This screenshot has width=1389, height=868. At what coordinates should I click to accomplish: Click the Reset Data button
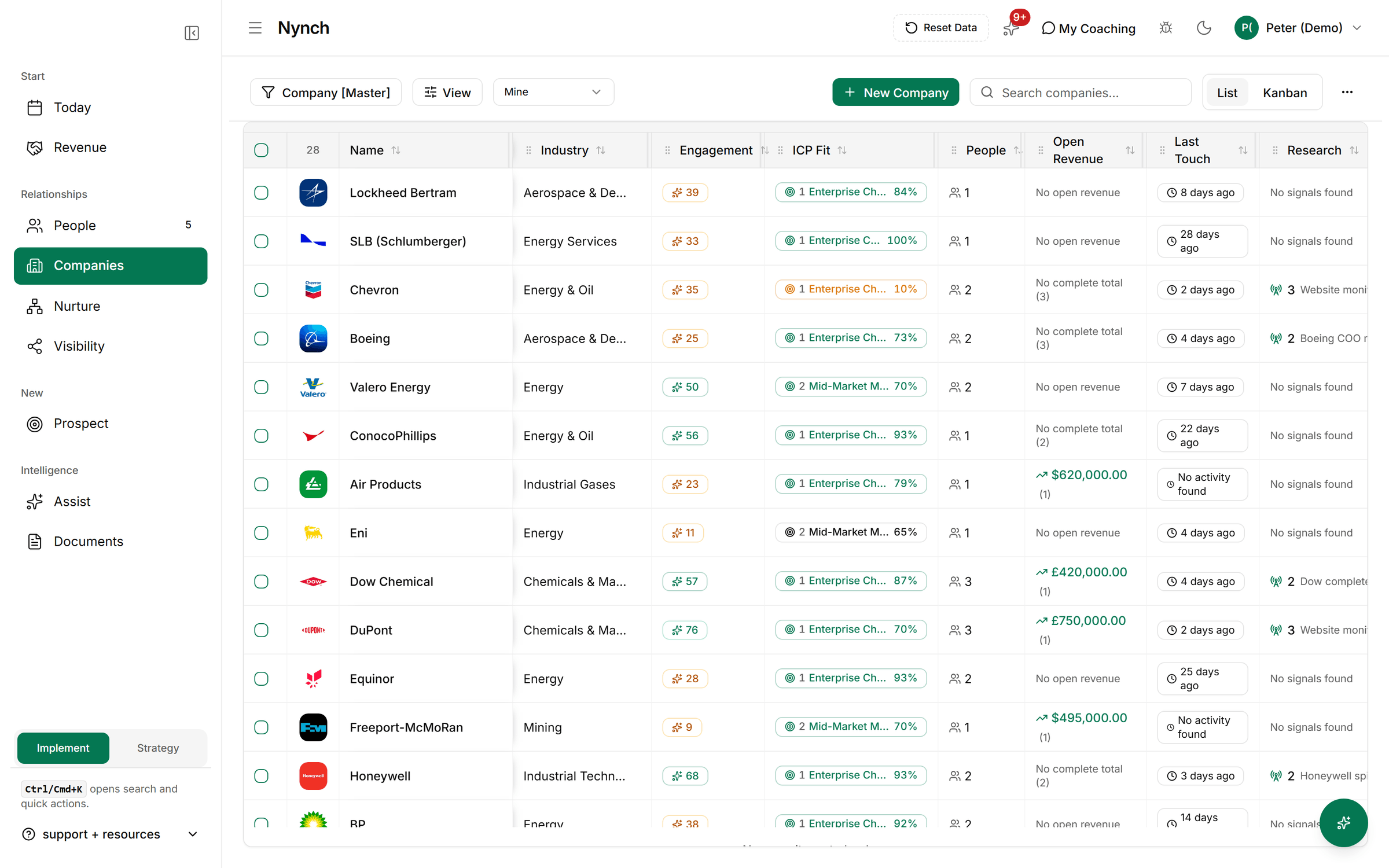[x=940, y=28]
